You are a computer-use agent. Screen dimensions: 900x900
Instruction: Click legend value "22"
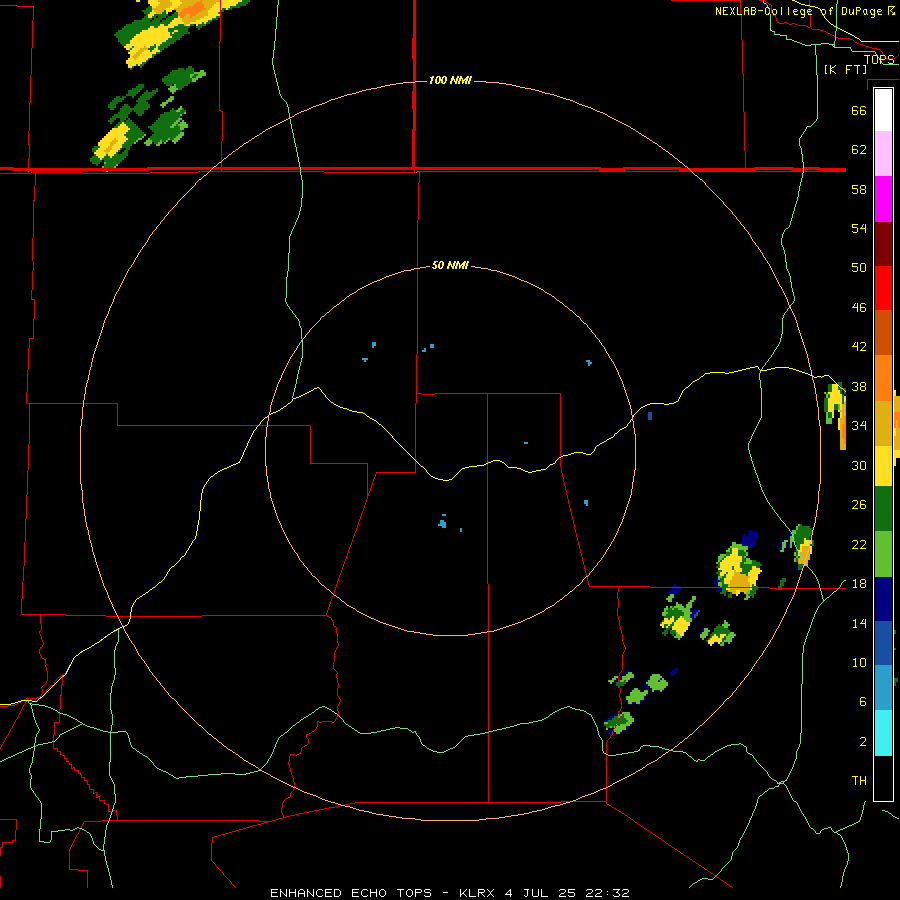pyautogui.click(x=859, y=544)
